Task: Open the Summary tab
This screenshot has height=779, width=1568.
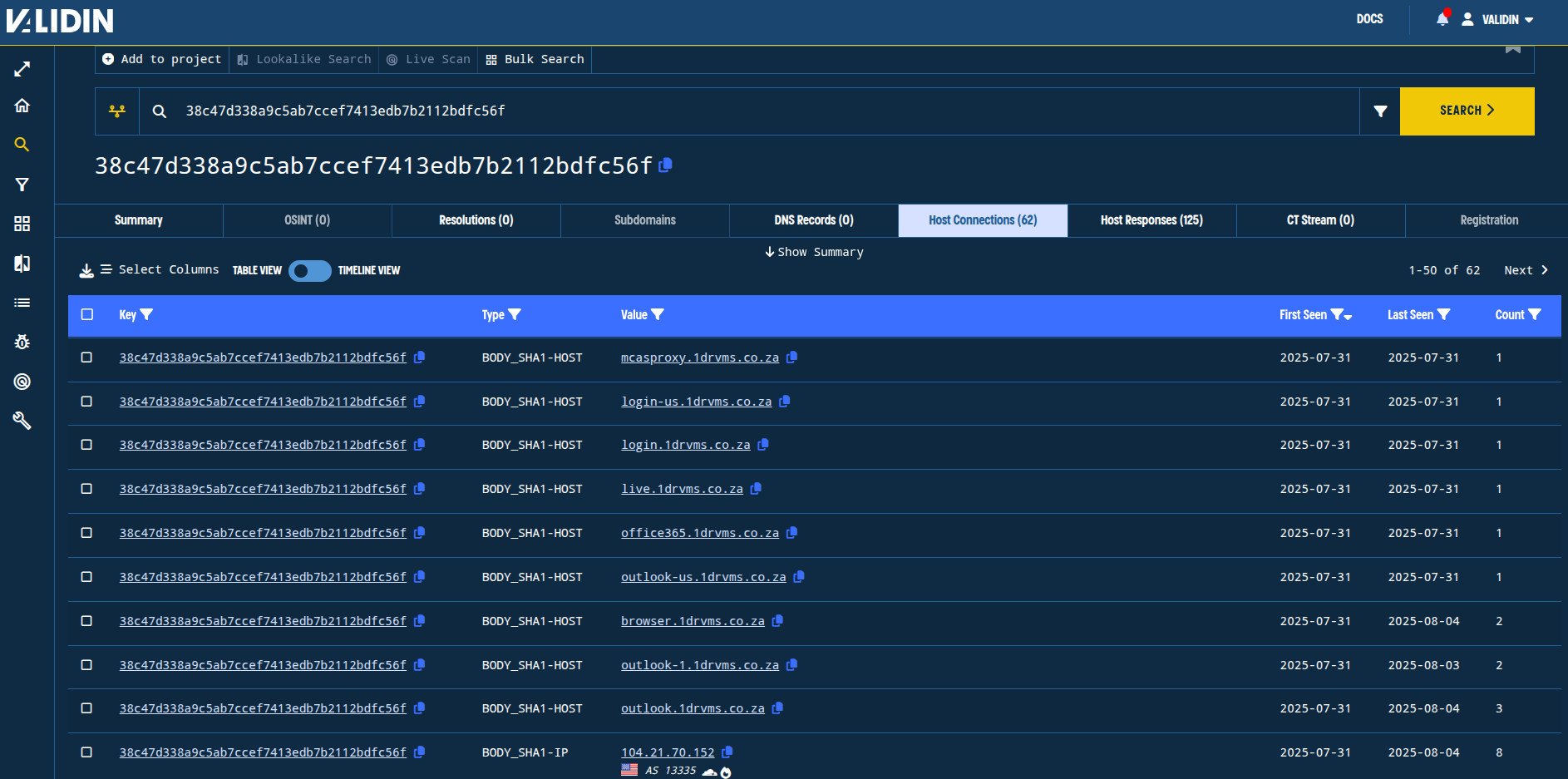Action: [139, 220]
